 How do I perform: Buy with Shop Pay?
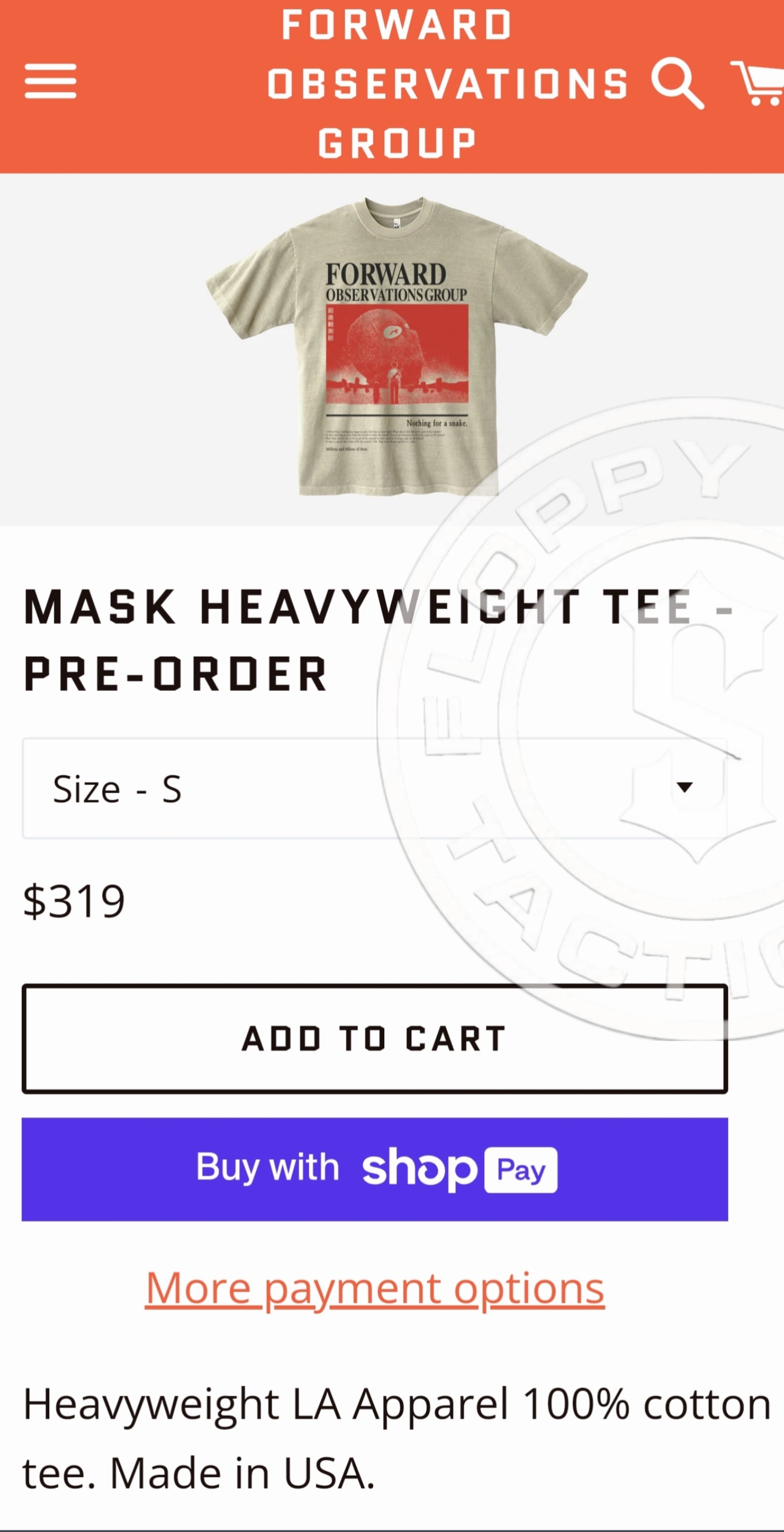pos(375,1169)
